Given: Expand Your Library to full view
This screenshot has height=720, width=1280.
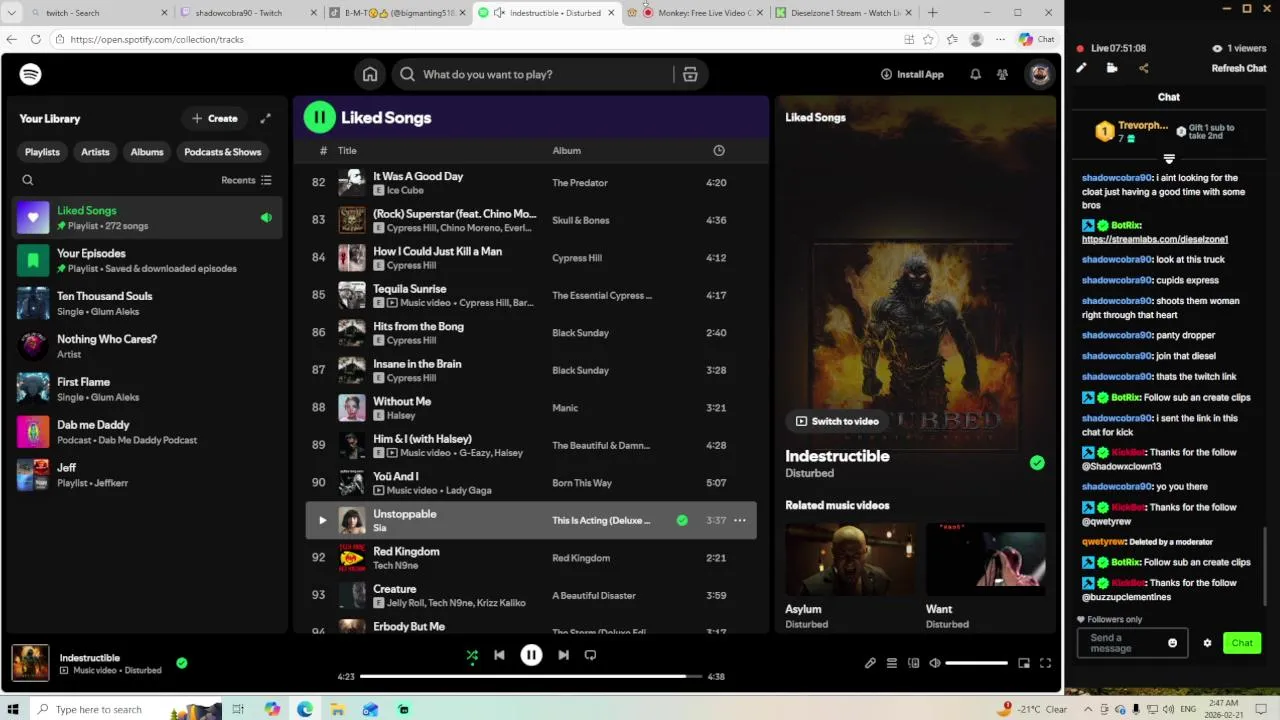Looking at the screenshot, I should [265, 118].
